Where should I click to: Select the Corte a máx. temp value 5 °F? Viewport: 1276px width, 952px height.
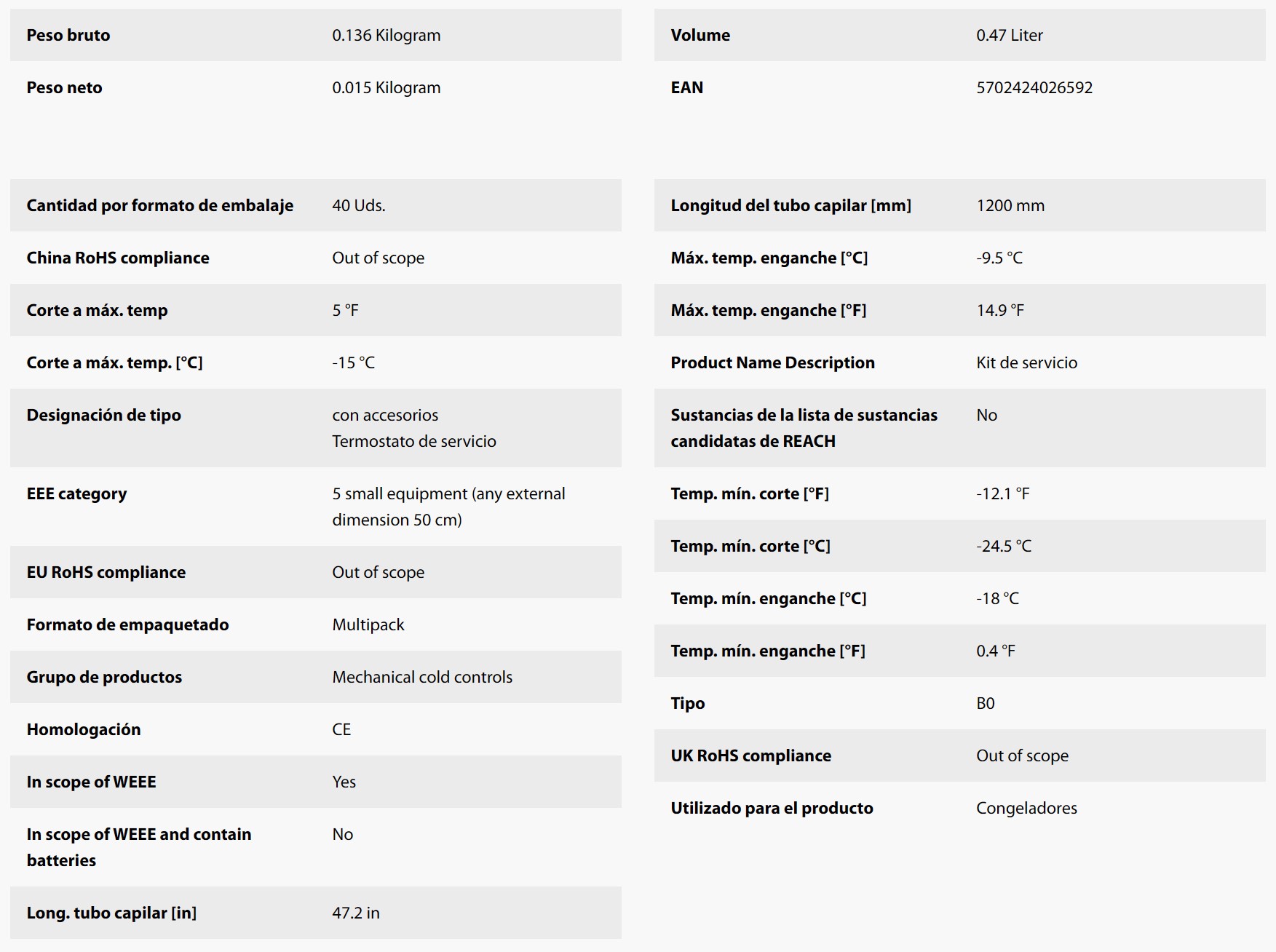point(345,310)
